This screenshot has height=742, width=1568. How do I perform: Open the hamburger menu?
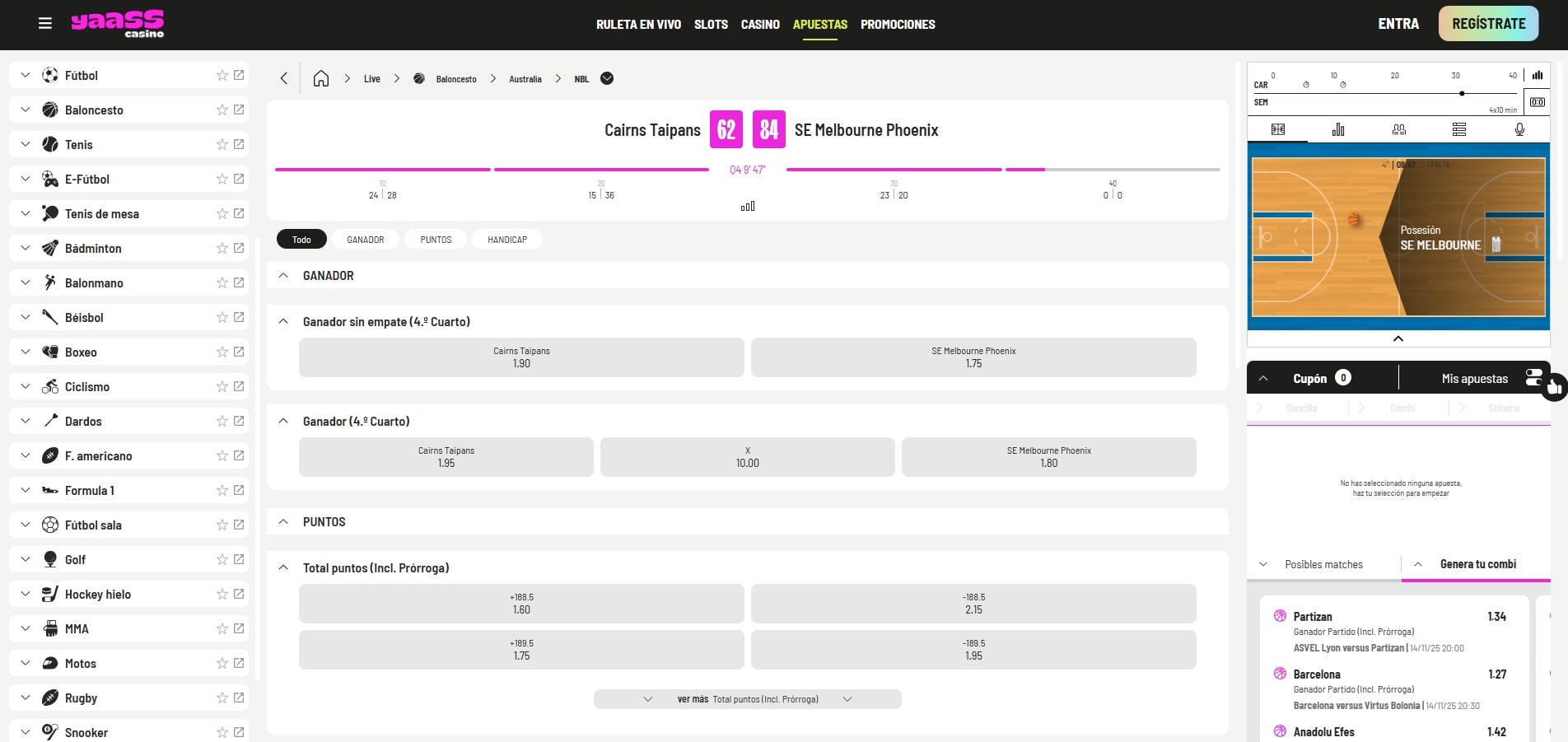[x=45, y=24]
